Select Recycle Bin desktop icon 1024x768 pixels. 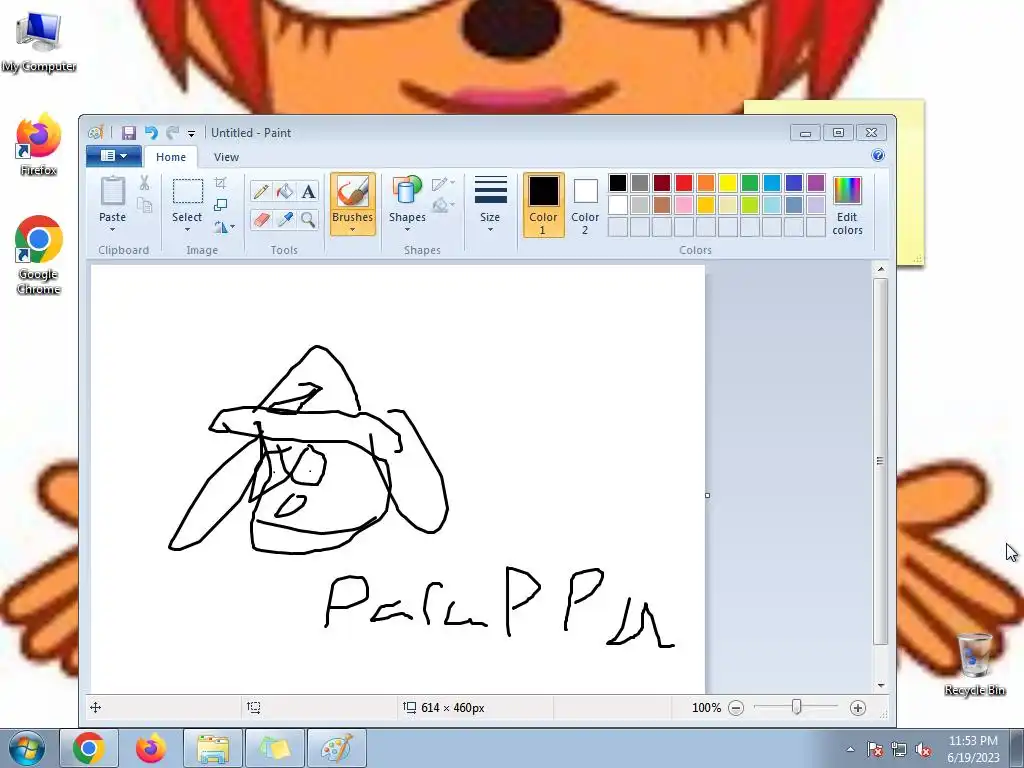(x=974, y=664)
